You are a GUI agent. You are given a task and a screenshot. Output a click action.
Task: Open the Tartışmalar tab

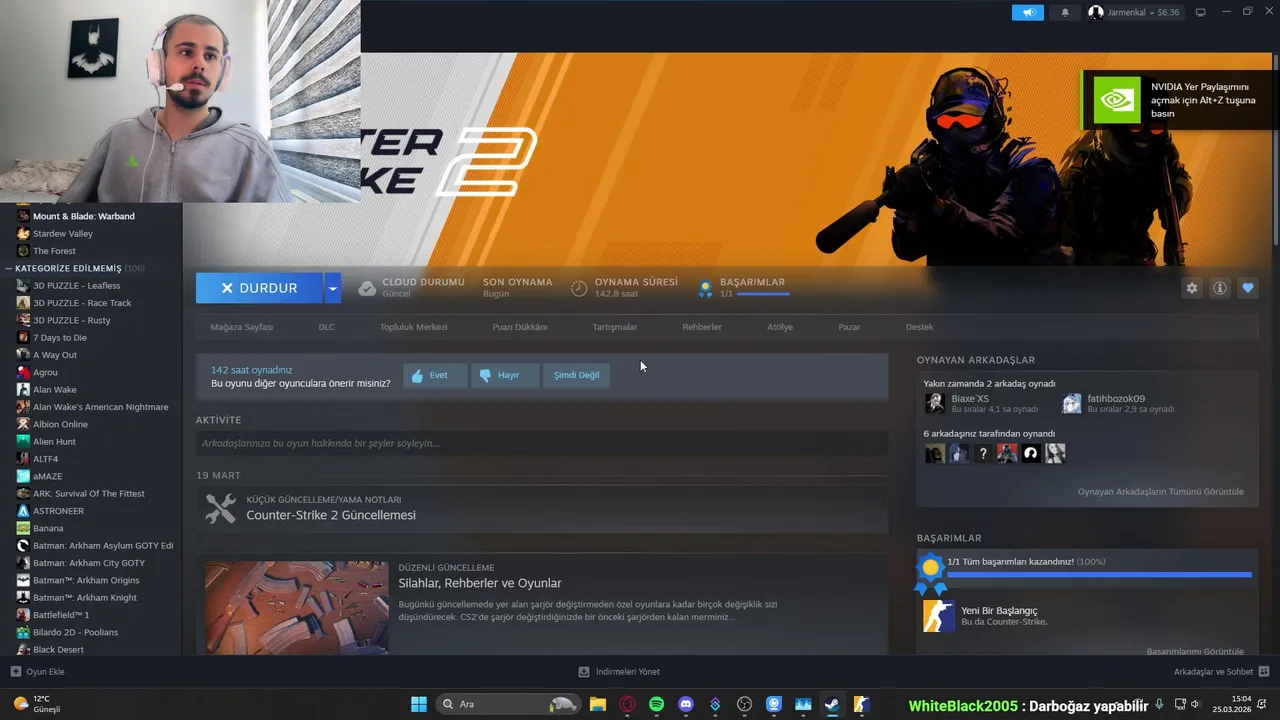[x=615, y=327]
